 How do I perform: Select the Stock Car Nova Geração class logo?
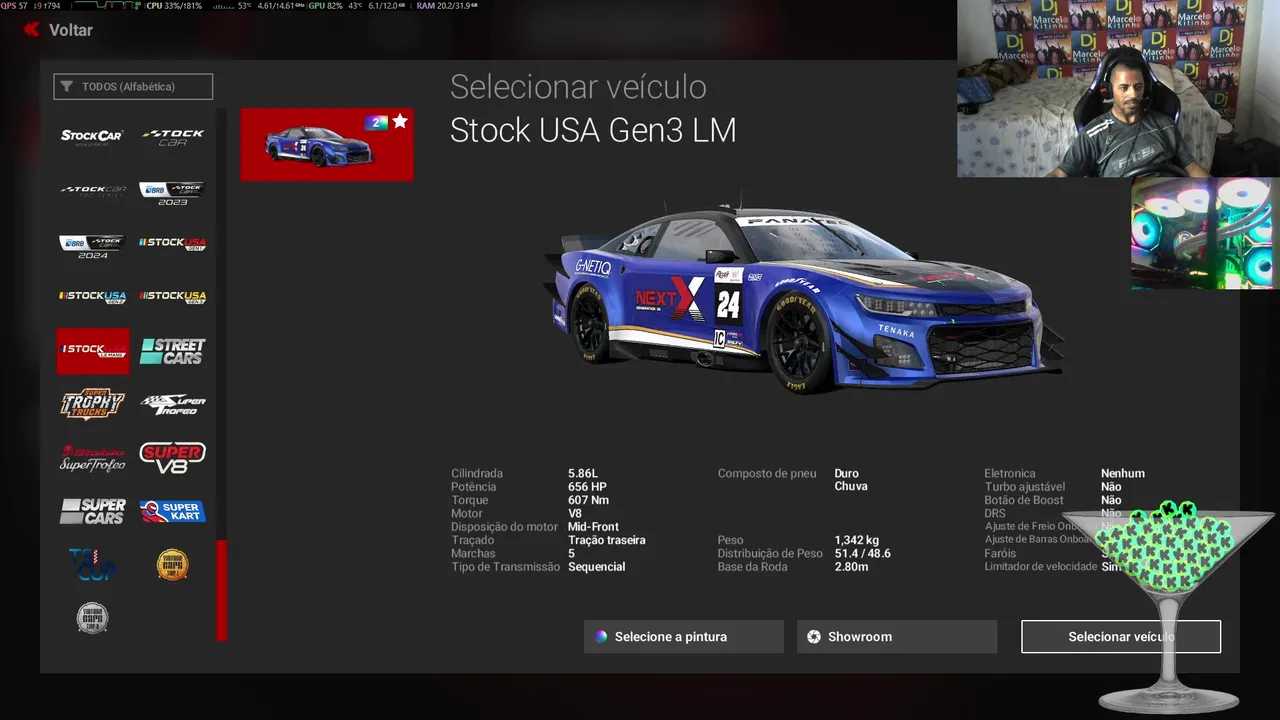click(x=92, y=136)
